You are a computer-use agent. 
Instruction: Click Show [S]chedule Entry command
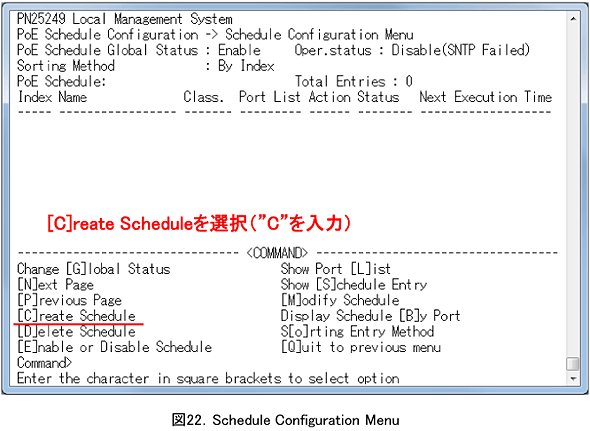point(354,285)
